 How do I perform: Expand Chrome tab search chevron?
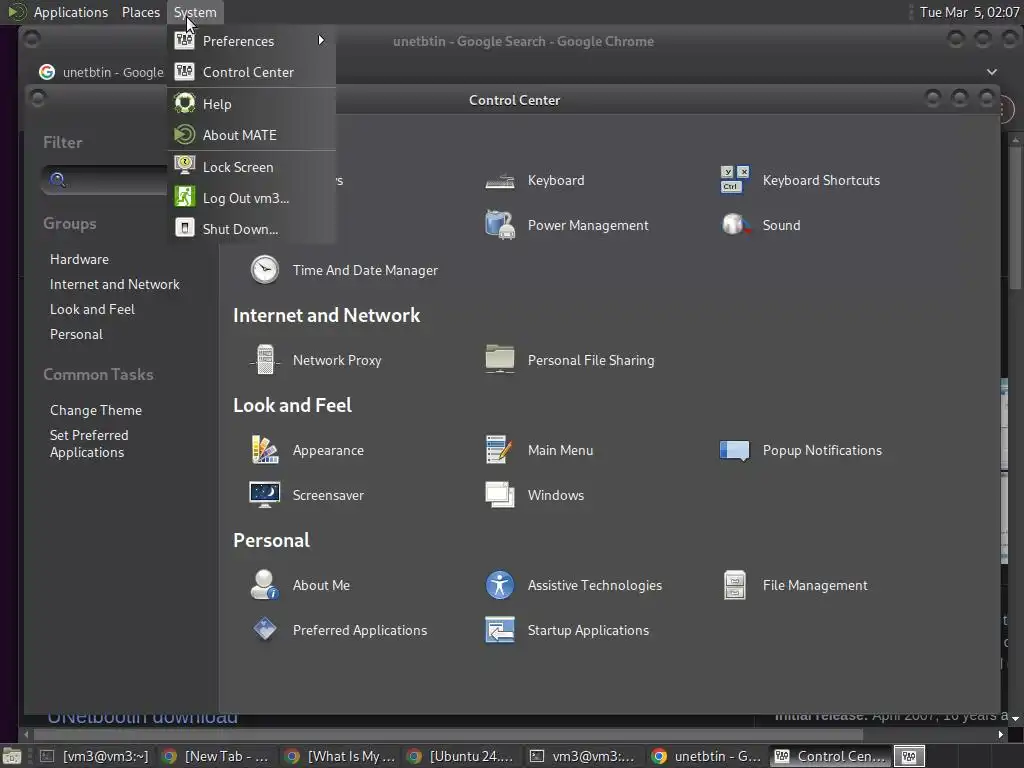tap(991, 72)
